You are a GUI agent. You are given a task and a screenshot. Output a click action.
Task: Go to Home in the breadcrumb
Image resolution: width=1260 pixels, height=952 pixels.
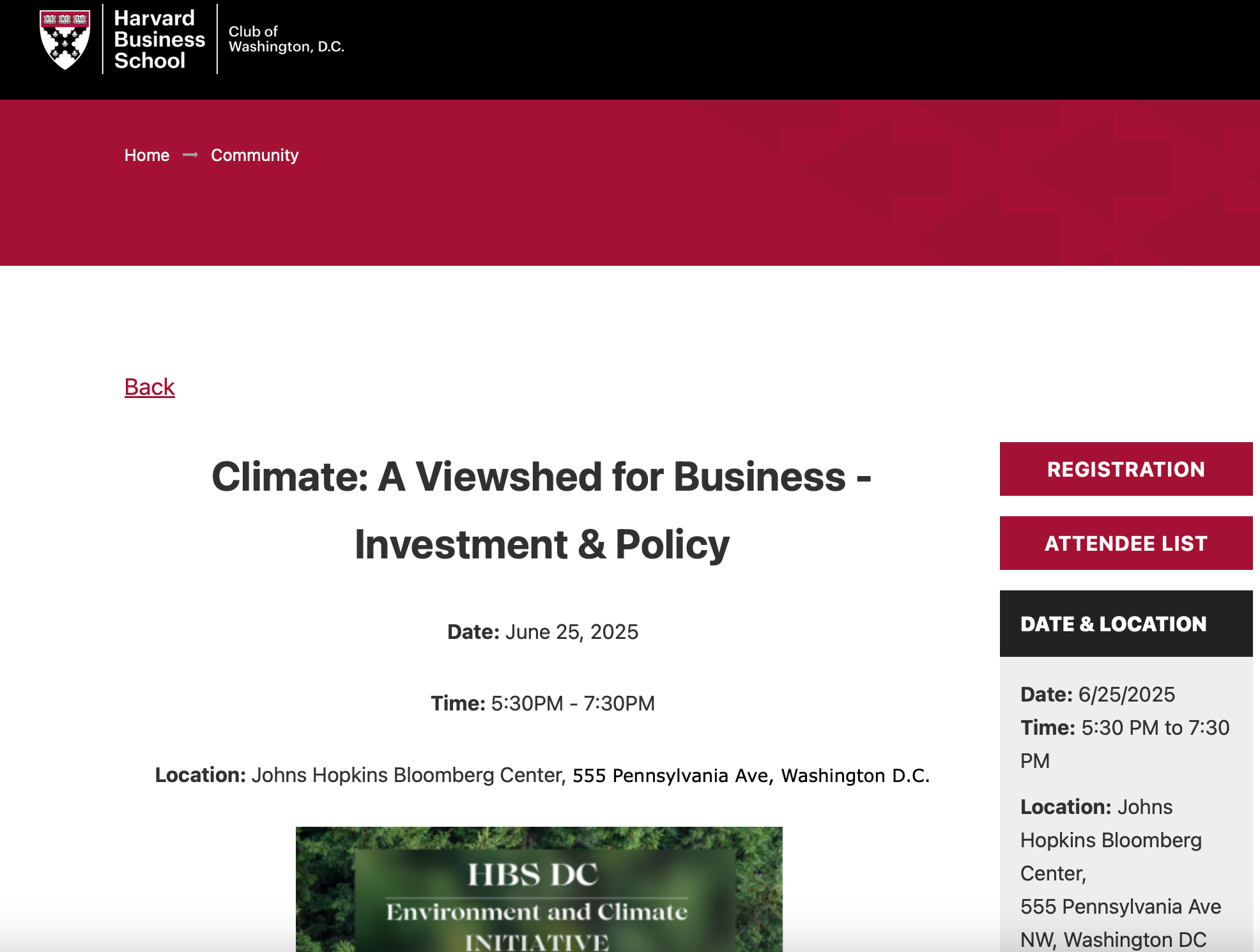(146, 155)
